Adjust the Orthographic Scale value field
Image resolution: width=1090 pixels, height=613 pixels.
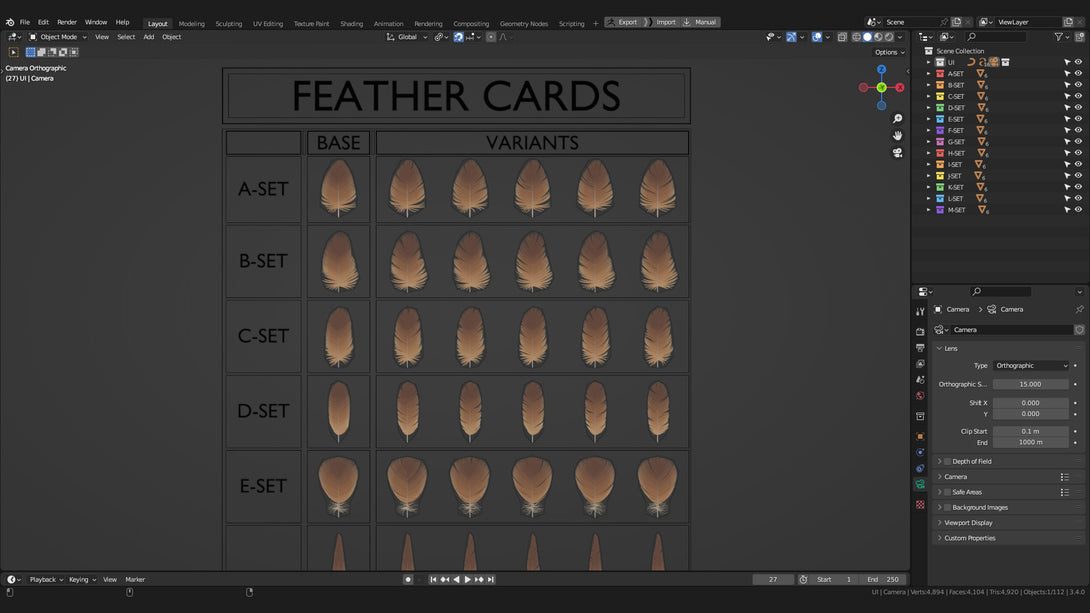pyautogui.click(x=1031, y=384)
